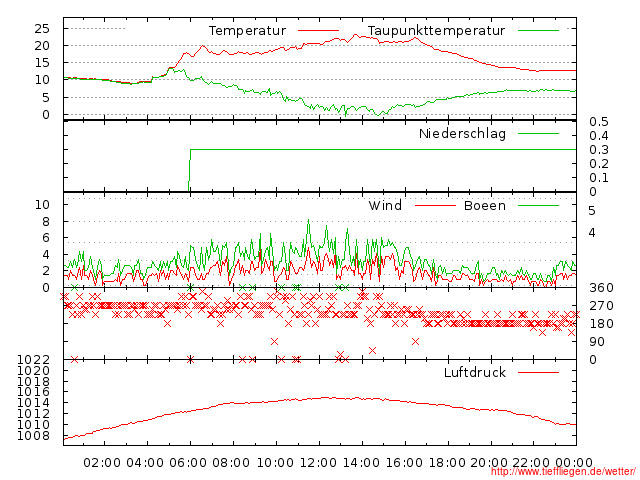Click the 270 wind direction axis value

[x=601, y=306]
